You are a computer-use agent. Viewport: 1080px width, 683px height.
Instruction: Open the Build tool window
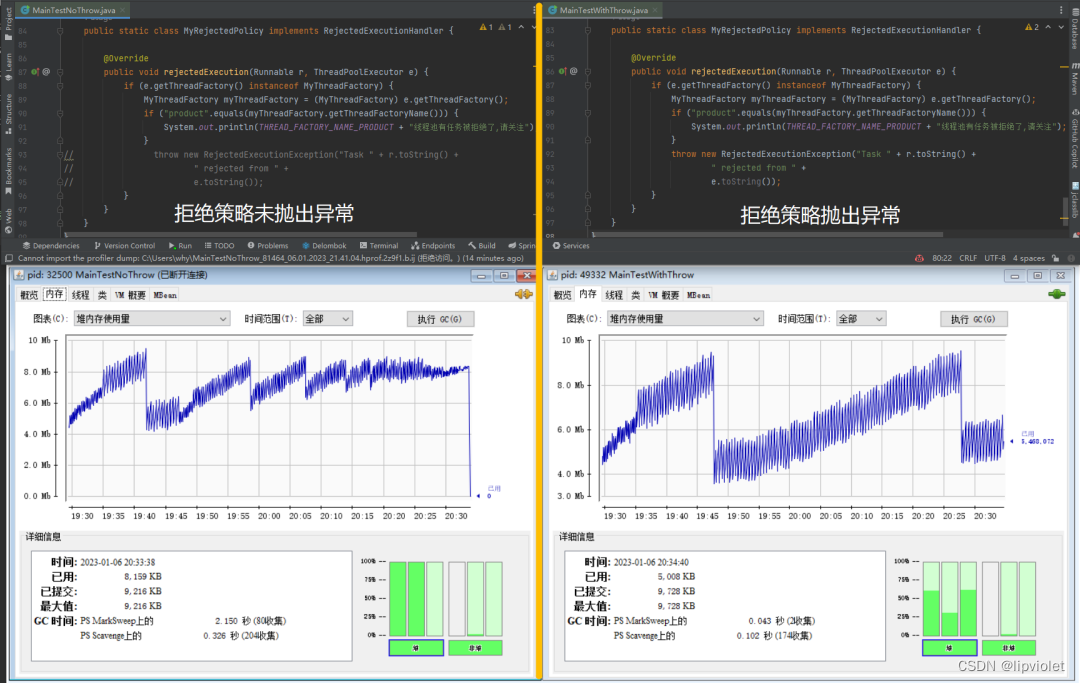(481, 246)
